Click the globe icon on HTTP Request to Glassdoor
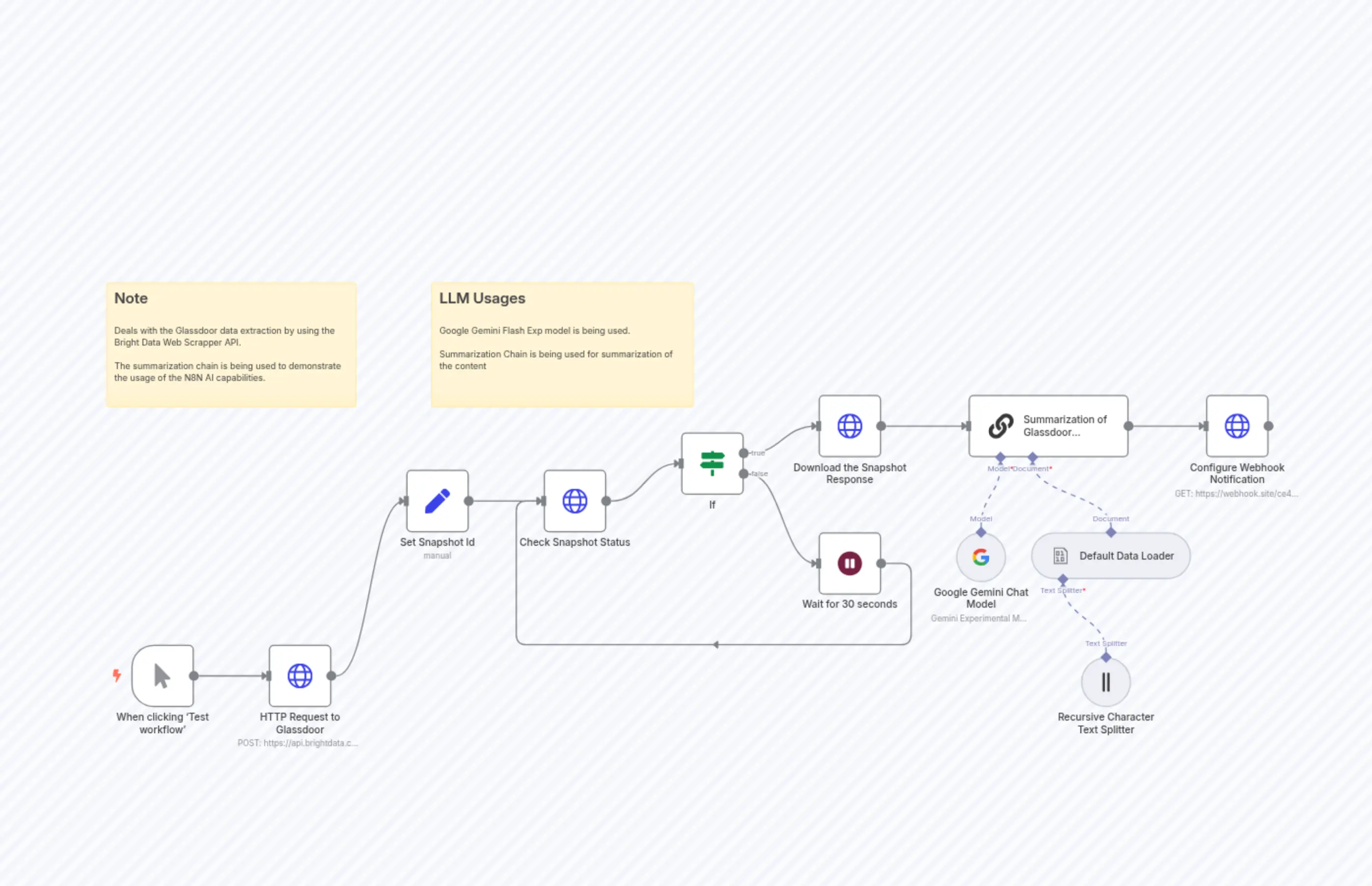Image resolution: width=1372 pixels, height=886 pixels. point(300,676)
